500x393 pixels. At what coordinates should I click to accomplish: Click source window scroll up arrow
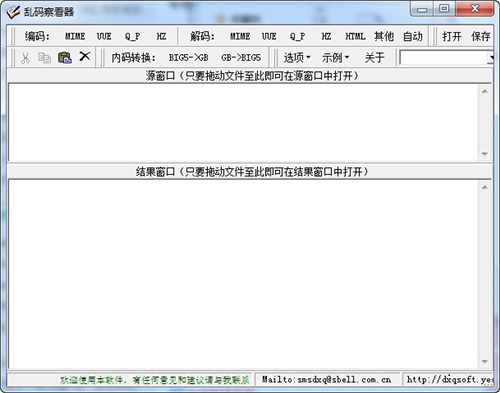(x=485, y=91)
